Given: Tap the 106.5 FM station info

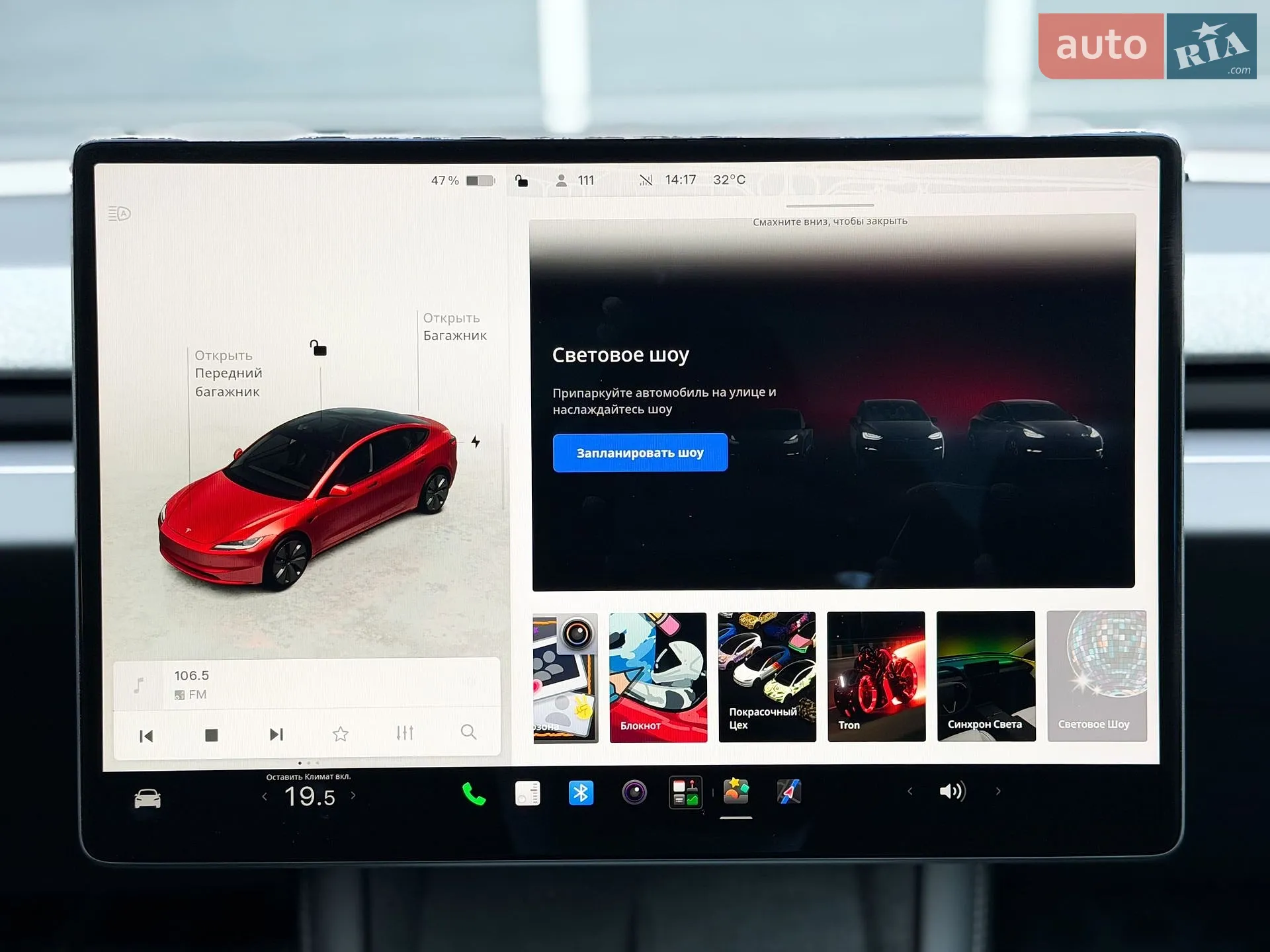Looking at the screenshot, I should (192, 685).
